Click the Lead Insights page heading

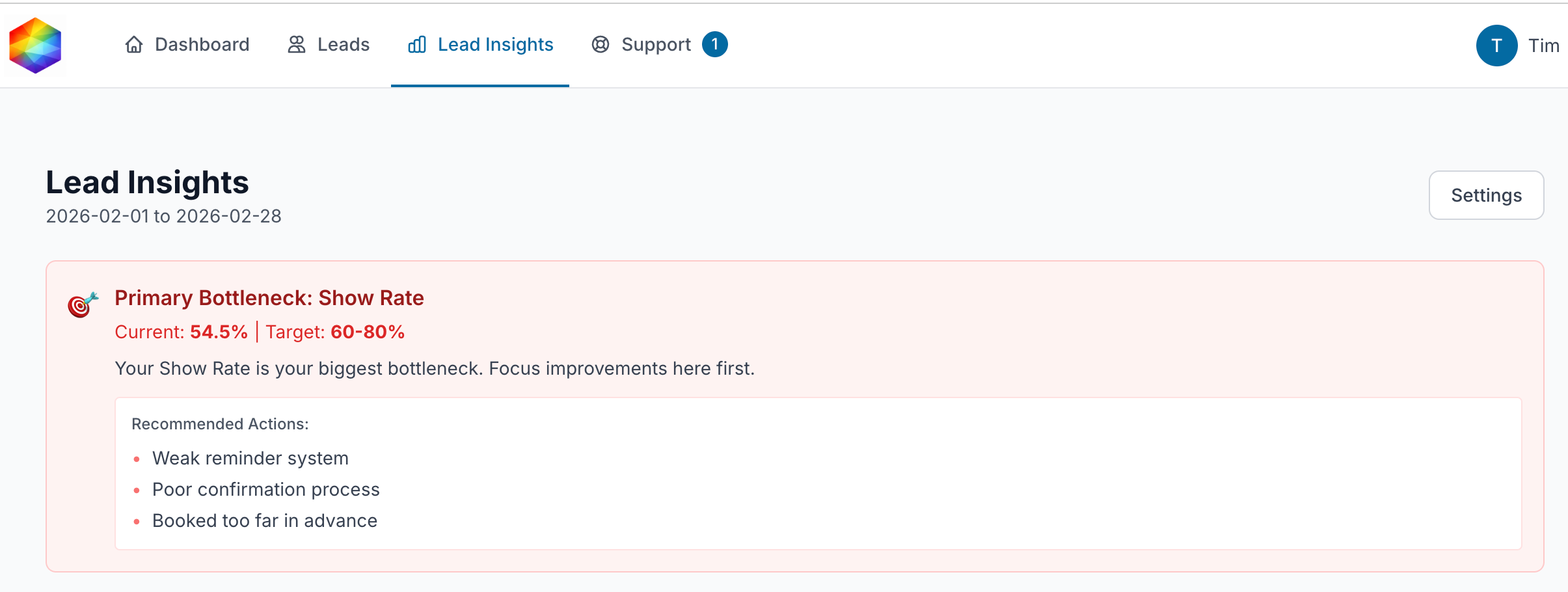tap(147, 182)
